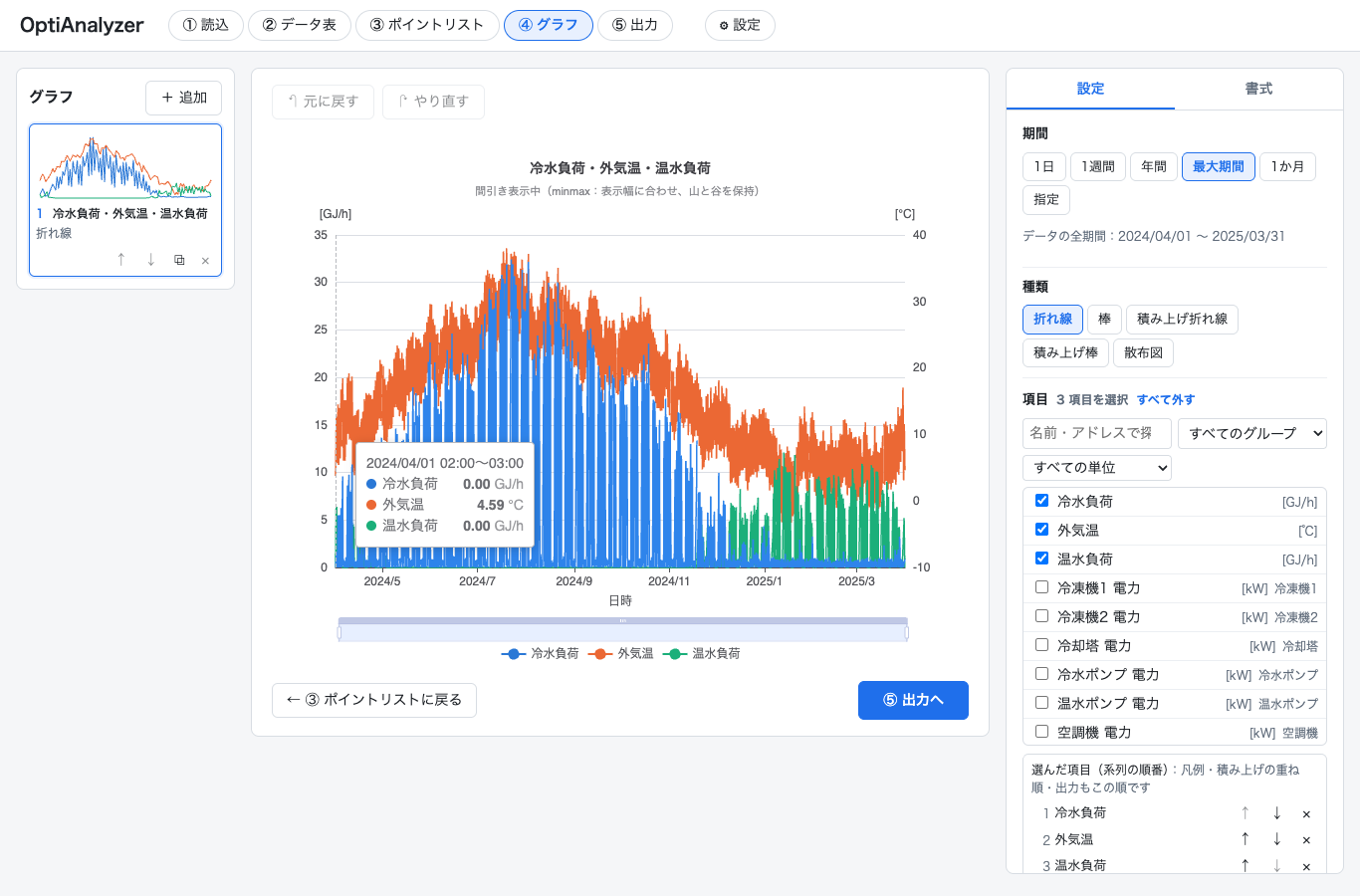Remove 外気温 from the selected series list
The height and width of the screenshot is (896, 1360).
(x=1306, y=840)
